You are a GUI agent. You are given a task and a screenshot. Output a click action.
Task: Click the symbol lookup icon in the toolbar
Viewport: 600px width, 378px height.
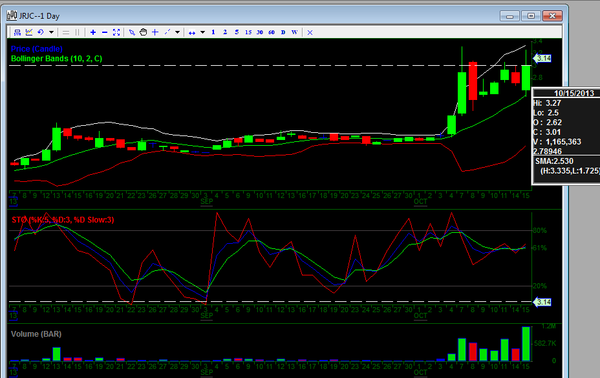click(x=17, y=33)
